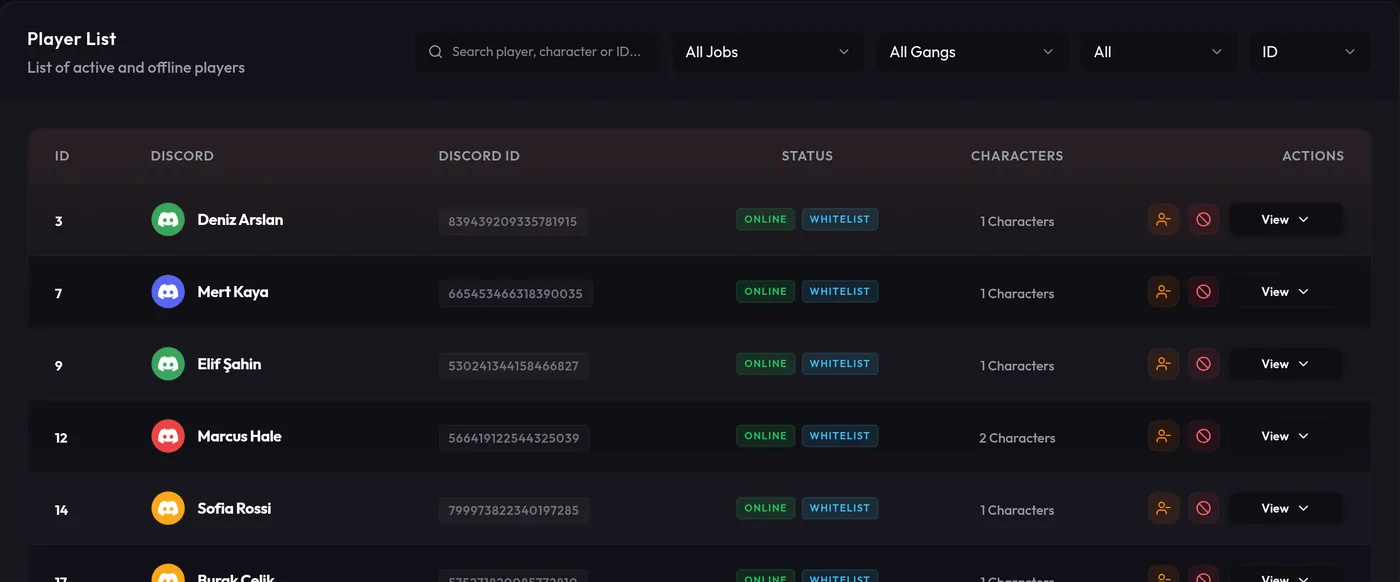Click the red ban icon for Deniz Arslan
The image size is (1400, 582).
[1204, 220]
